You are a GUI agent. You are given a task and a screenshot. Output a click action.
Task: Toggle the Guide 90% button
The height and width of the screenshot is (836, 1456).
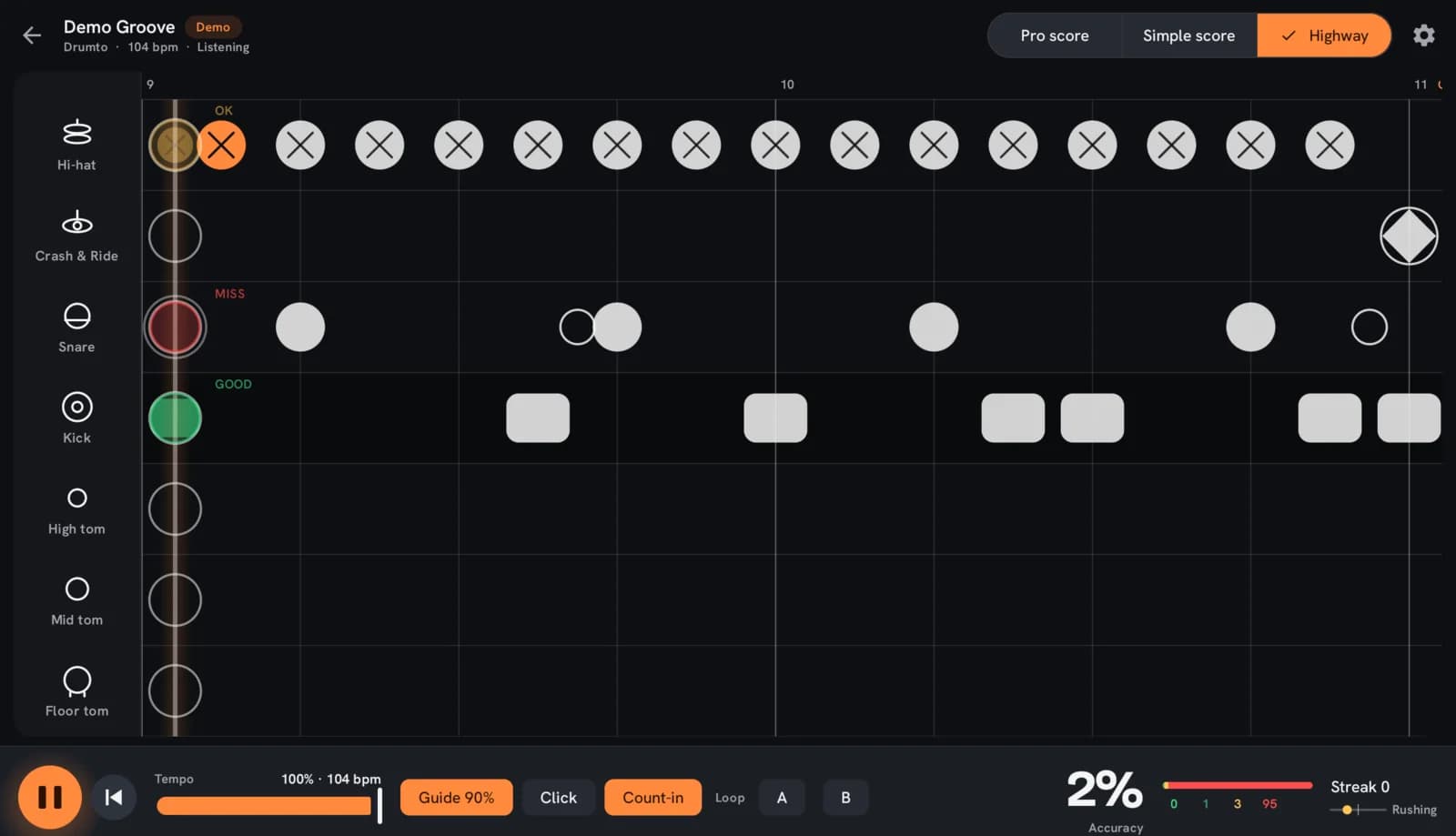pos(456,798)
